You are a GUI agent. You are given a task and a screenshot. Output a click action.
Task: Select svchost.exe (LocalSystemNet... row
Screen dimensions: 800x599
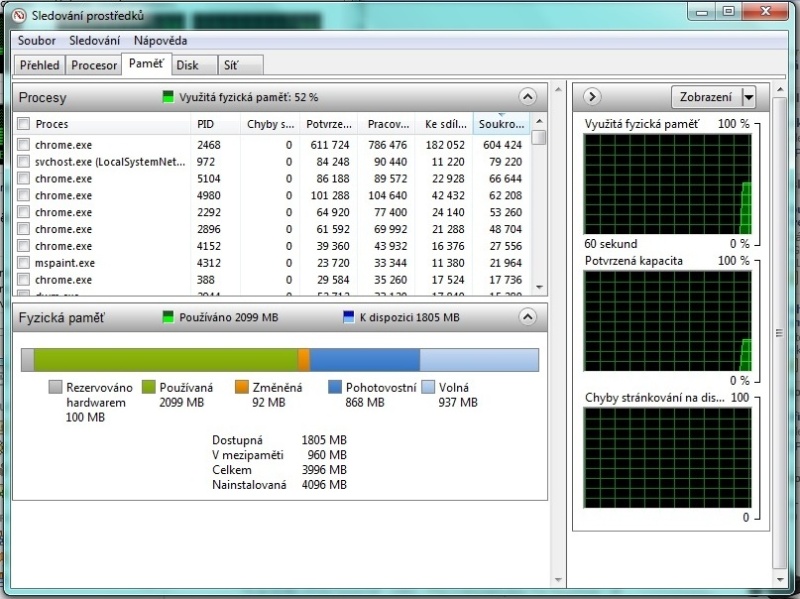[x=272, y=162]
